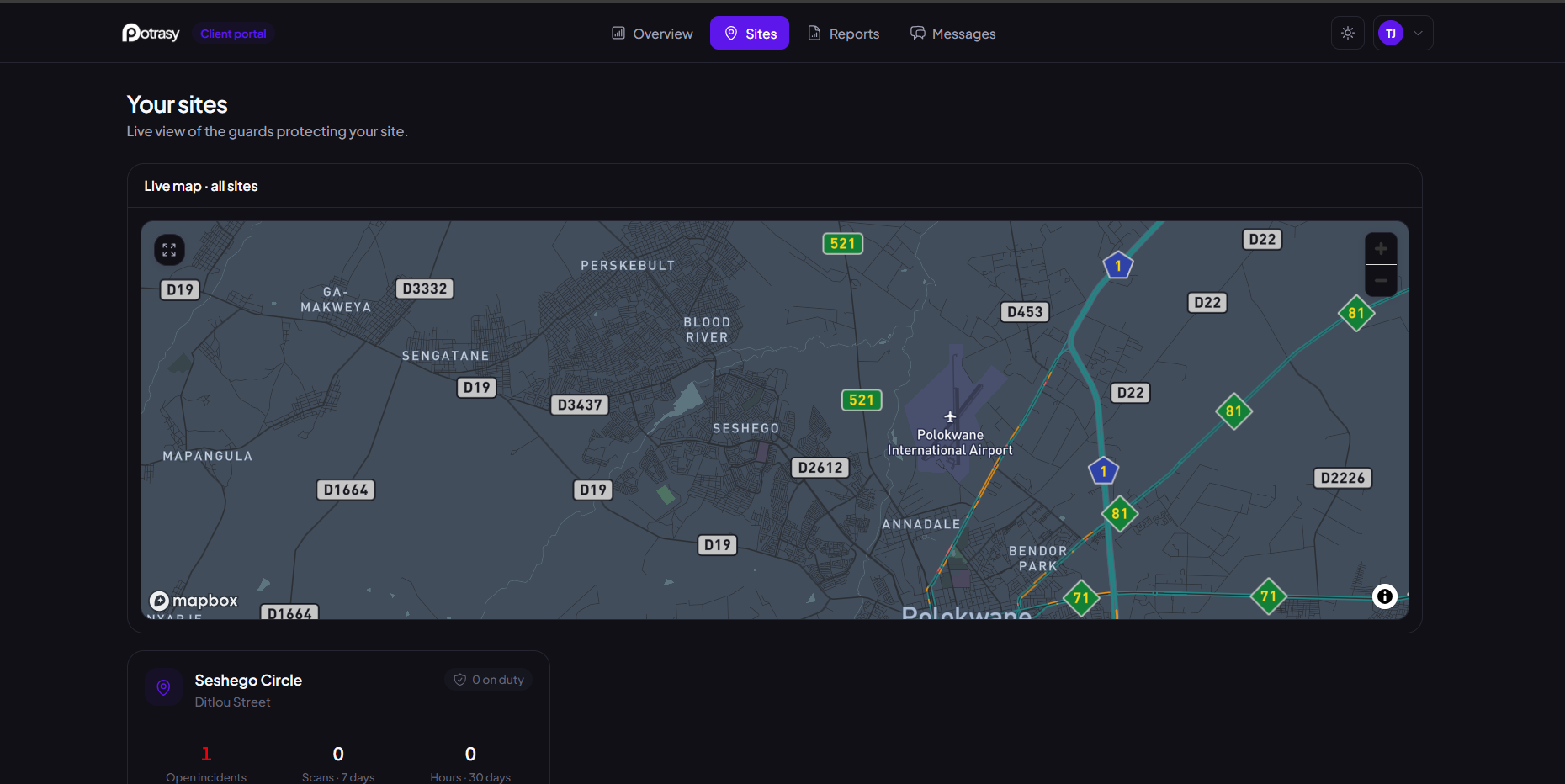This screenshot has width=1565, height=784.
Task: Click the GA-MAKWEYA map label
Action: click(x=336, y=299)
